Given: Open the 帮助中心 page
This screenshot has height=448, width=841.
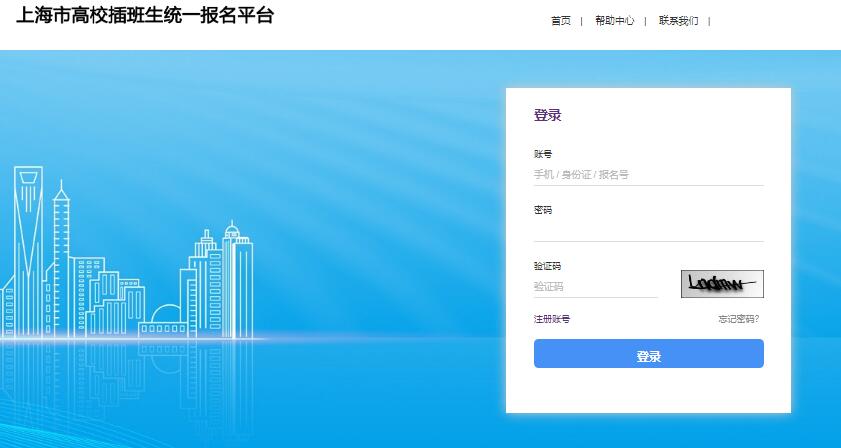Looking at the screenshot, I should tap(614, 21).
